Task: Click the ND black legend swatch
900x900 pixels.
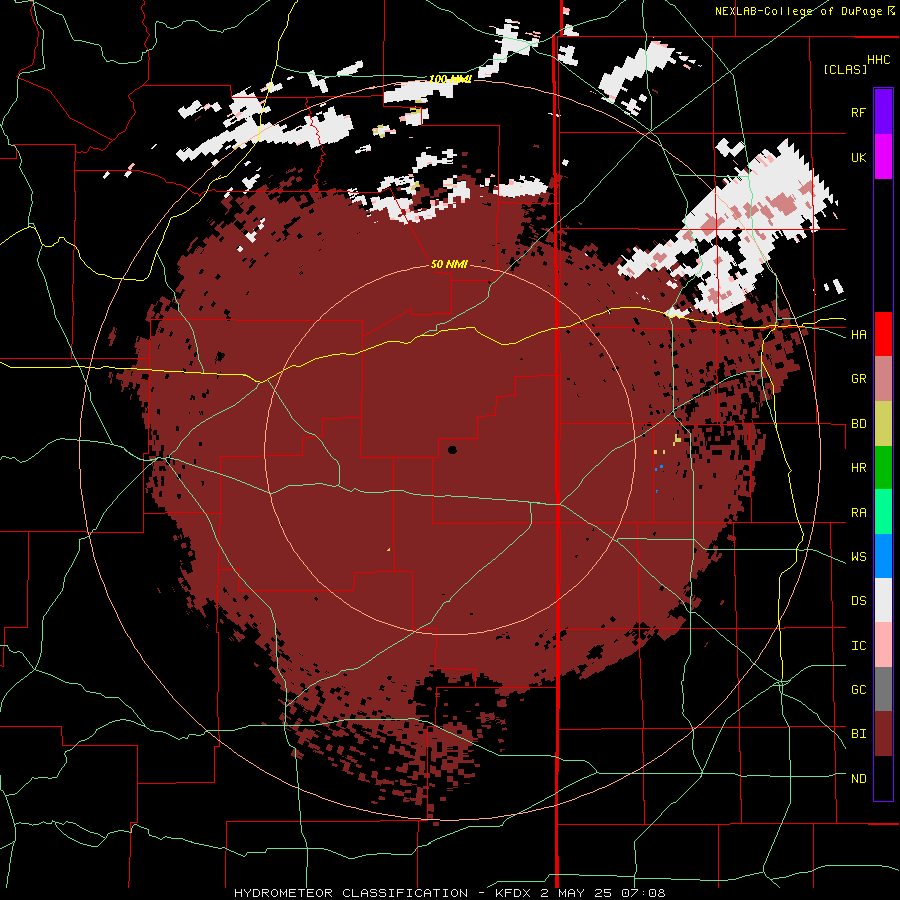Action: (883, 778)
